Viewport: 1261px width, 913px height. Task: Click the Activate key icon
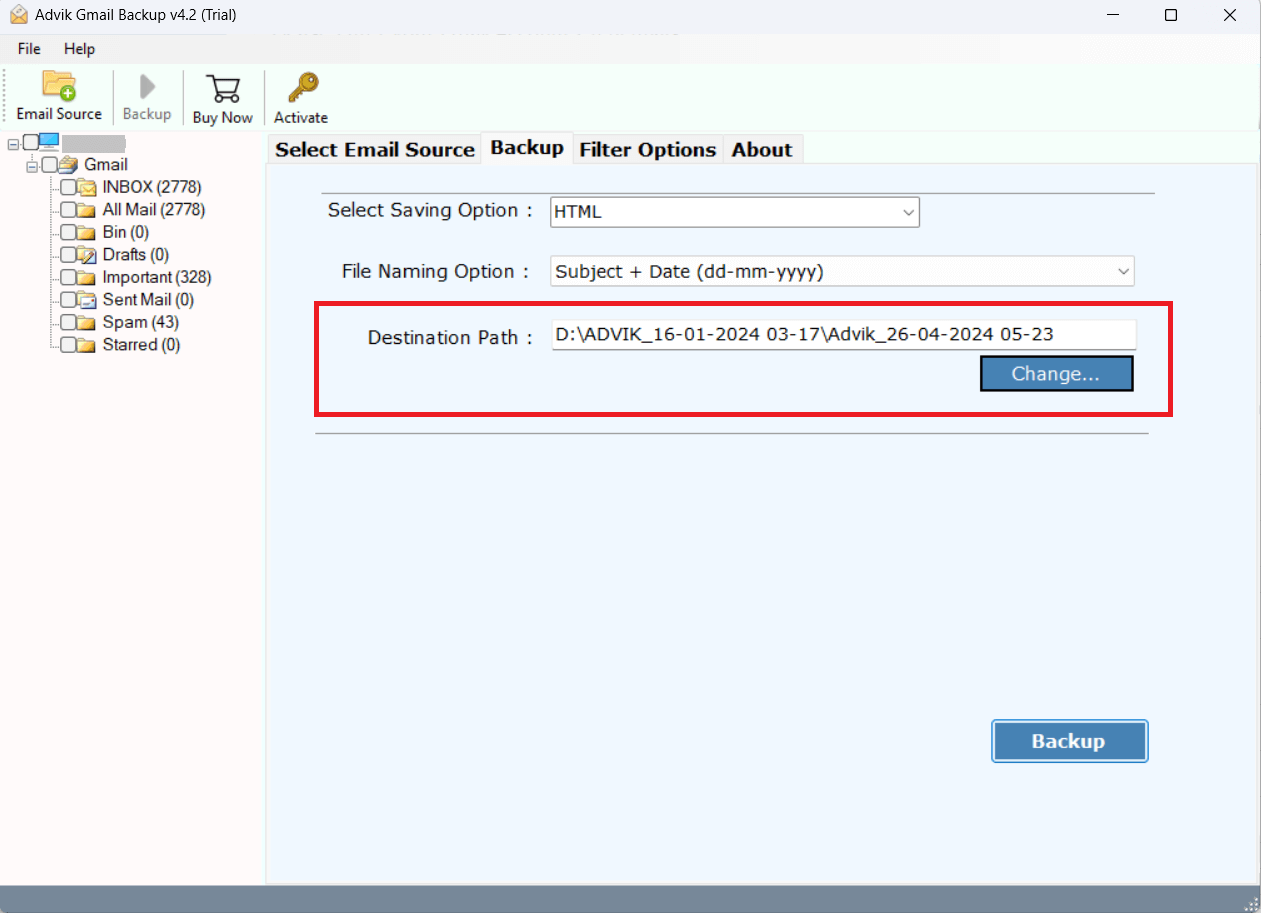tap(301, 88)
